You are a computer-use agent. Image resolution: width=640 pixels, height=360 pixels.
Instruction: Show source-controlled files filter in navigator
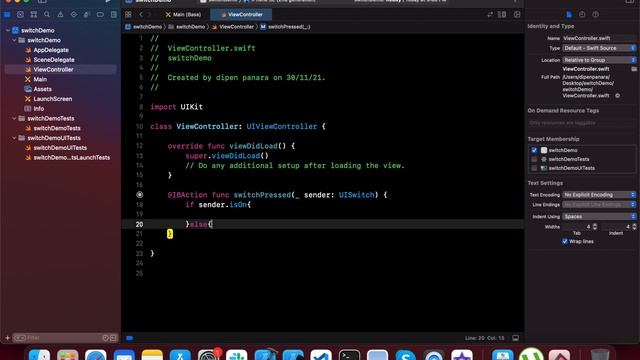113,338
